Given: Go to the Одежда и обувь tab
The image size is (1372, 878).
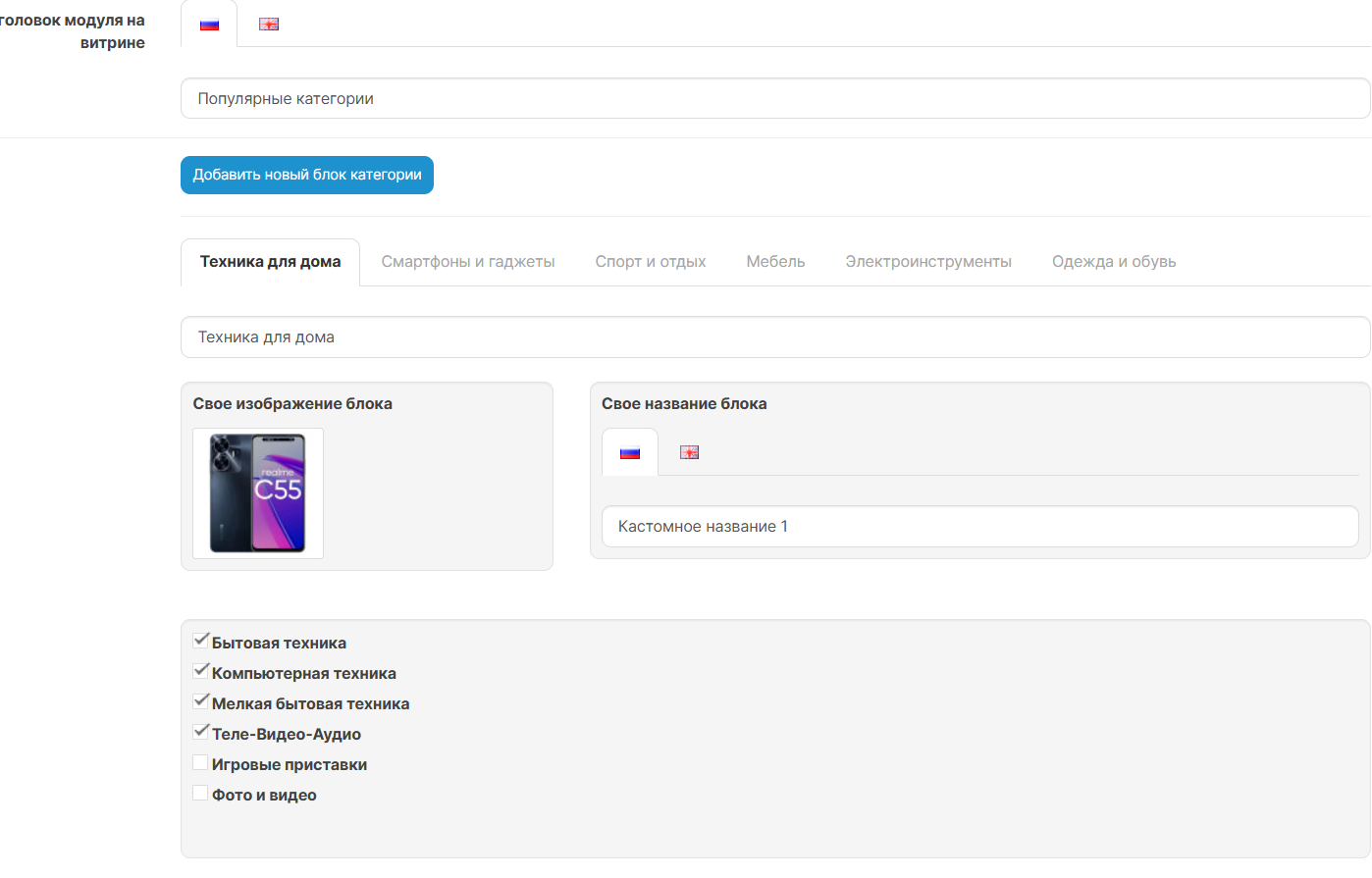Looking at the screenshot, I should click(1114, 262).
